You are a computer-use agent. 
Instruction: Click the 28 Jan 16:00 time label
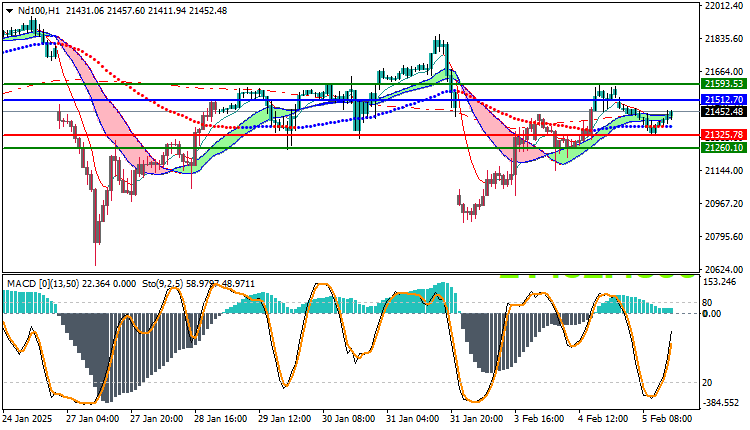tap(221, 419)
